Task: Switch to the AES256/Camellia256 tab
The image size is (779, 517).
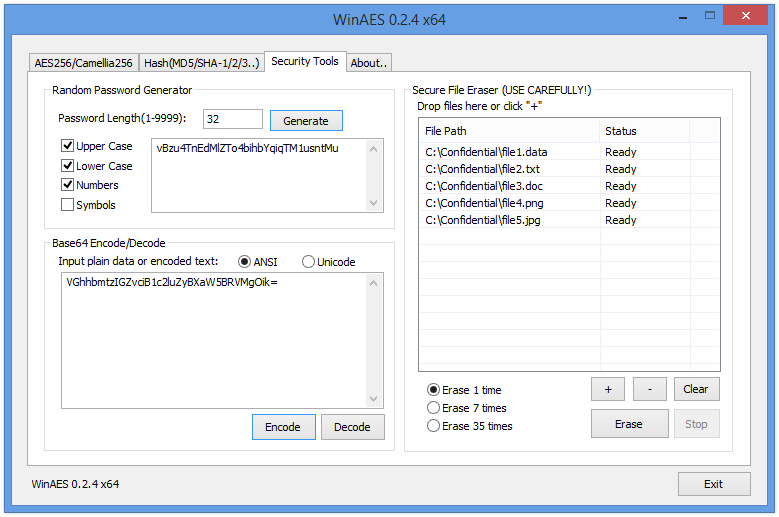Action: (x=83, y=63)
